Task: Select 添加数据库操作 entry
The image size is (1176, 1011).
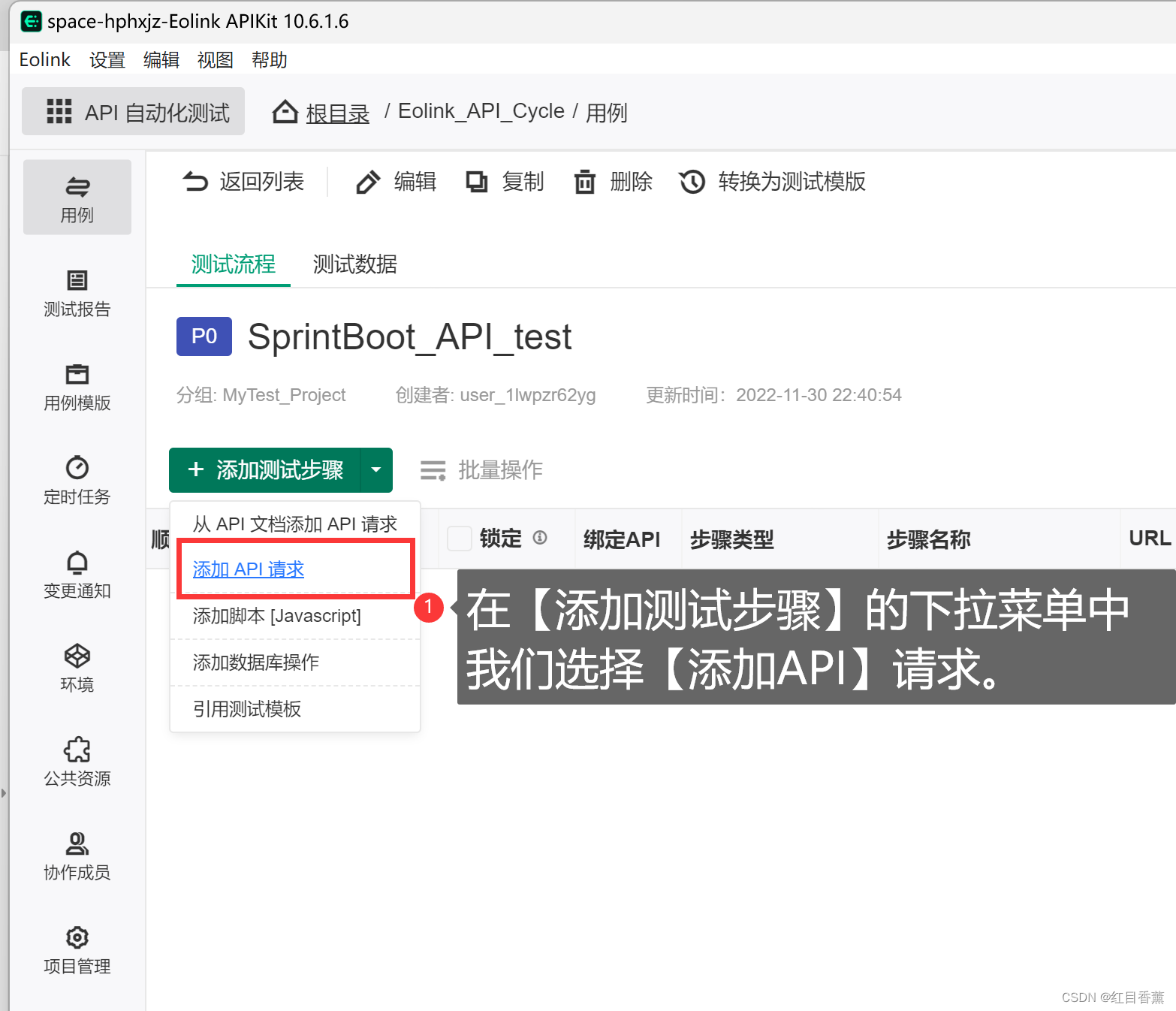Action: point(295,662)
